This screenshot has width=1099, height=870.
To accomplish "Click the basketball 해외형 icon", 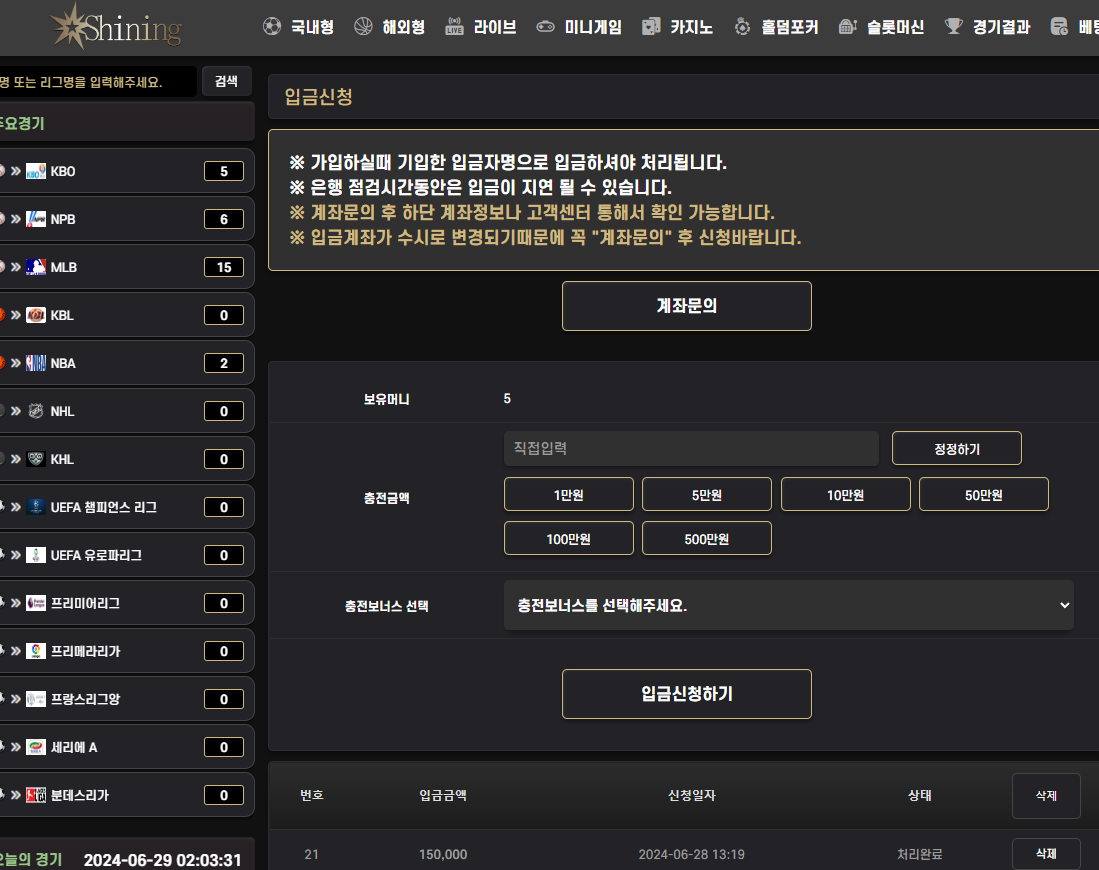I will click(363, 27).
